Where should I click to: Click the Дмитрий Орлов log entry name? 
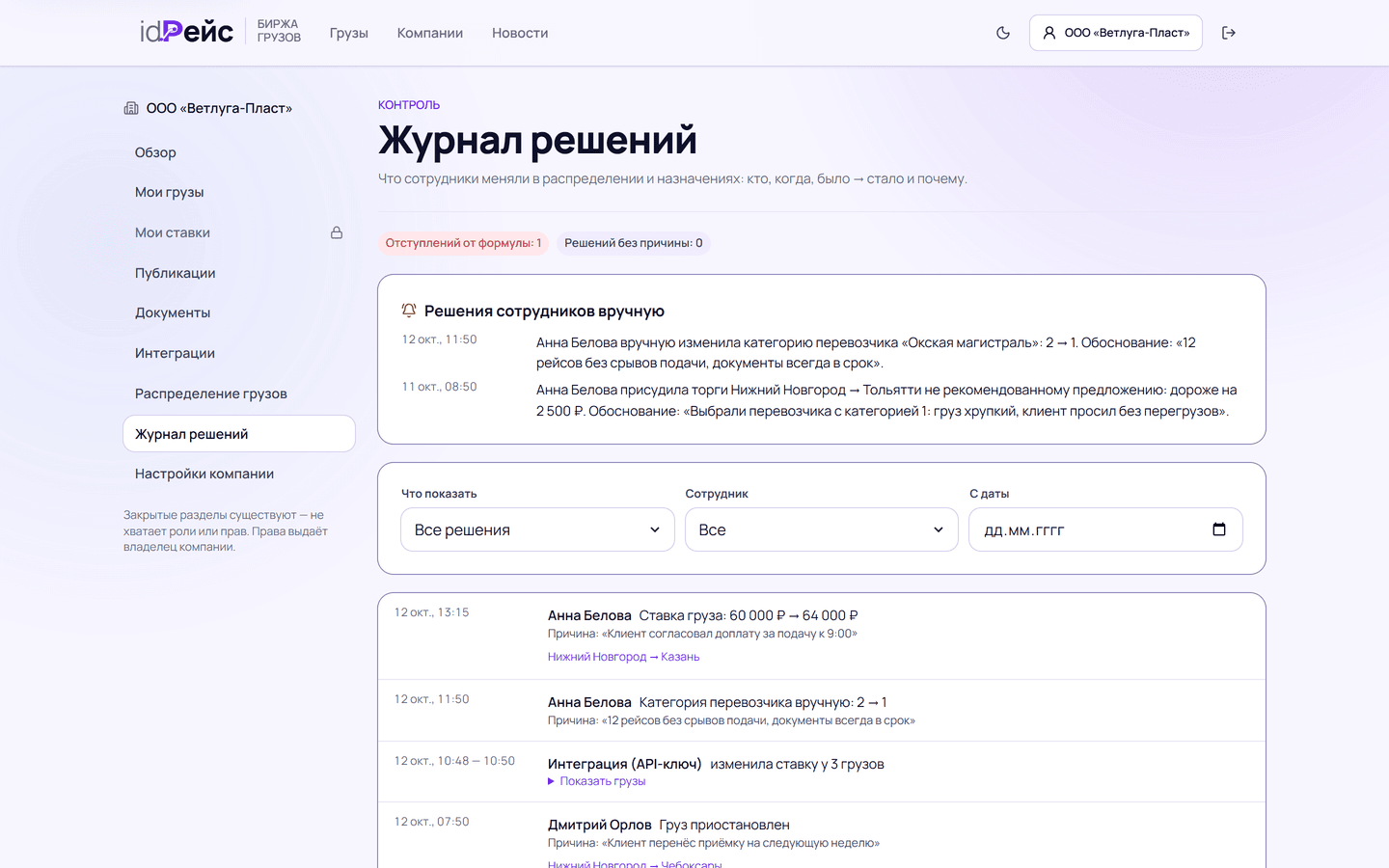[x=600, y=825]
